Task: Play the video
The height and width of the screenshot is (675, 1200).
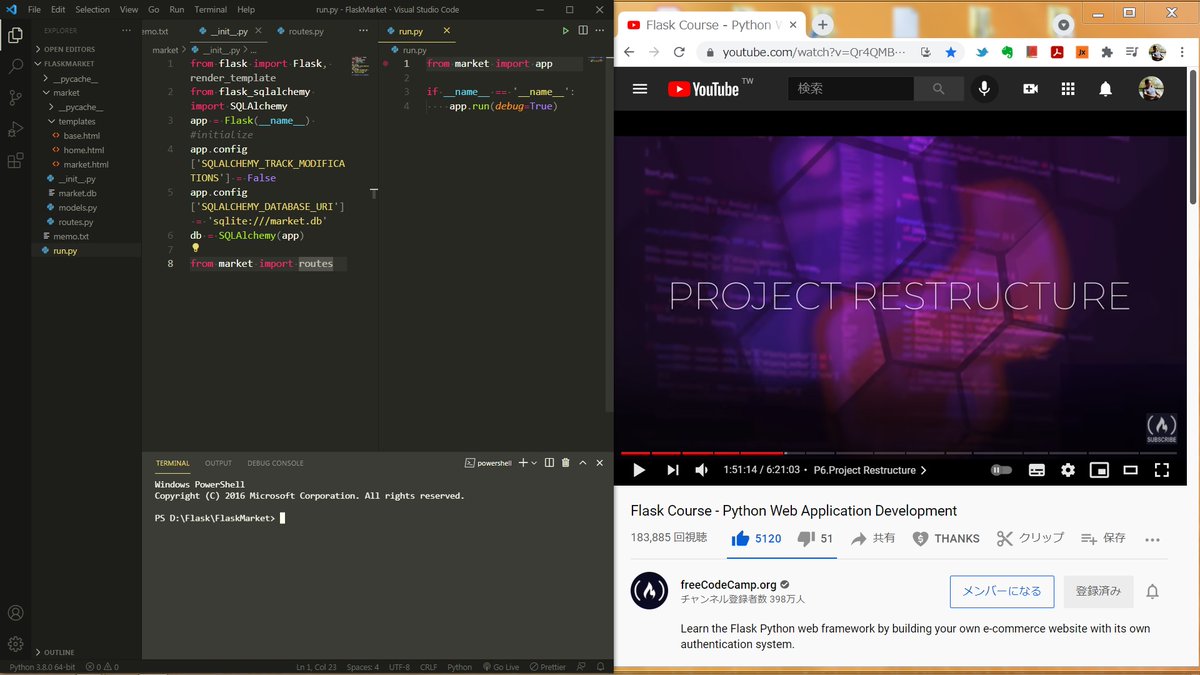Action: coord(639,470)
